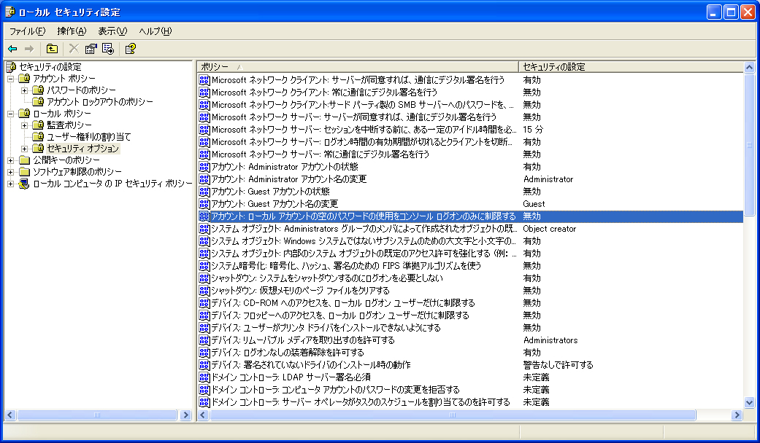Click policy icon for LDAP サーバー署名必須 row

pos(204,378)
